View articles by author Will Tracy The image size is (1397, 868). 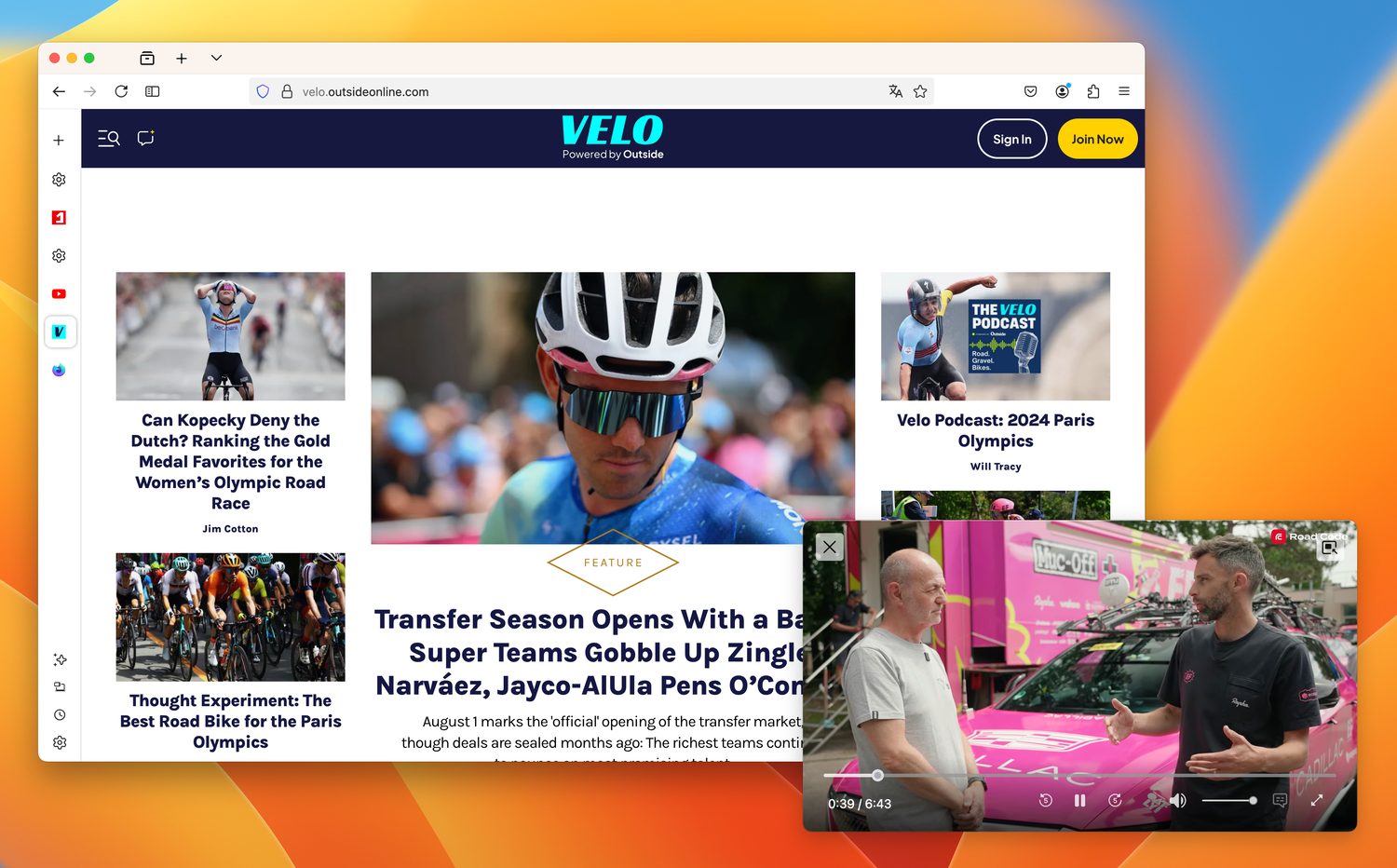click(x=996, y=467)
